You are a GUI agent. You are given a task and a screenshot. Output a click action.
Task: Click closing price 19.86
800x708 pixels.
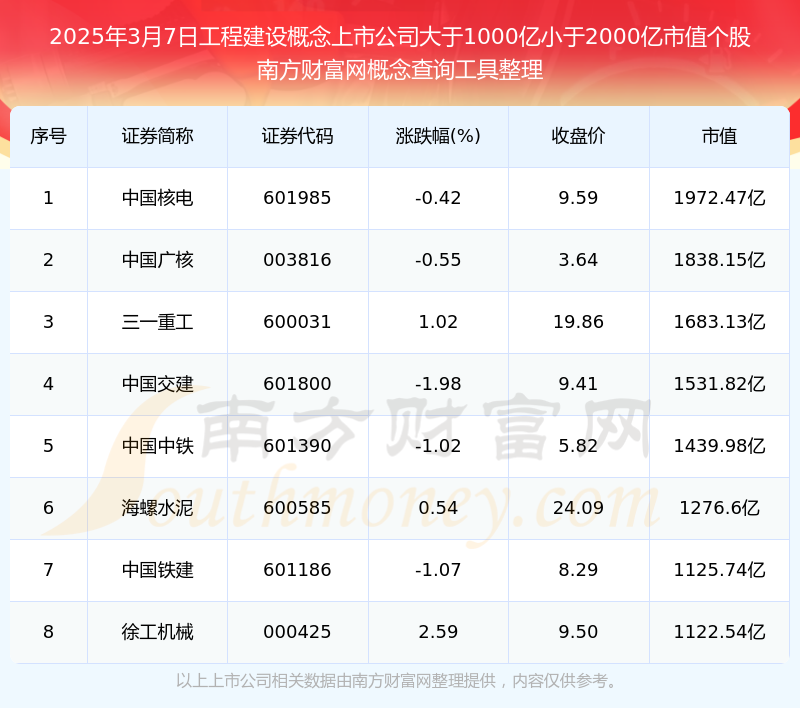578,322
